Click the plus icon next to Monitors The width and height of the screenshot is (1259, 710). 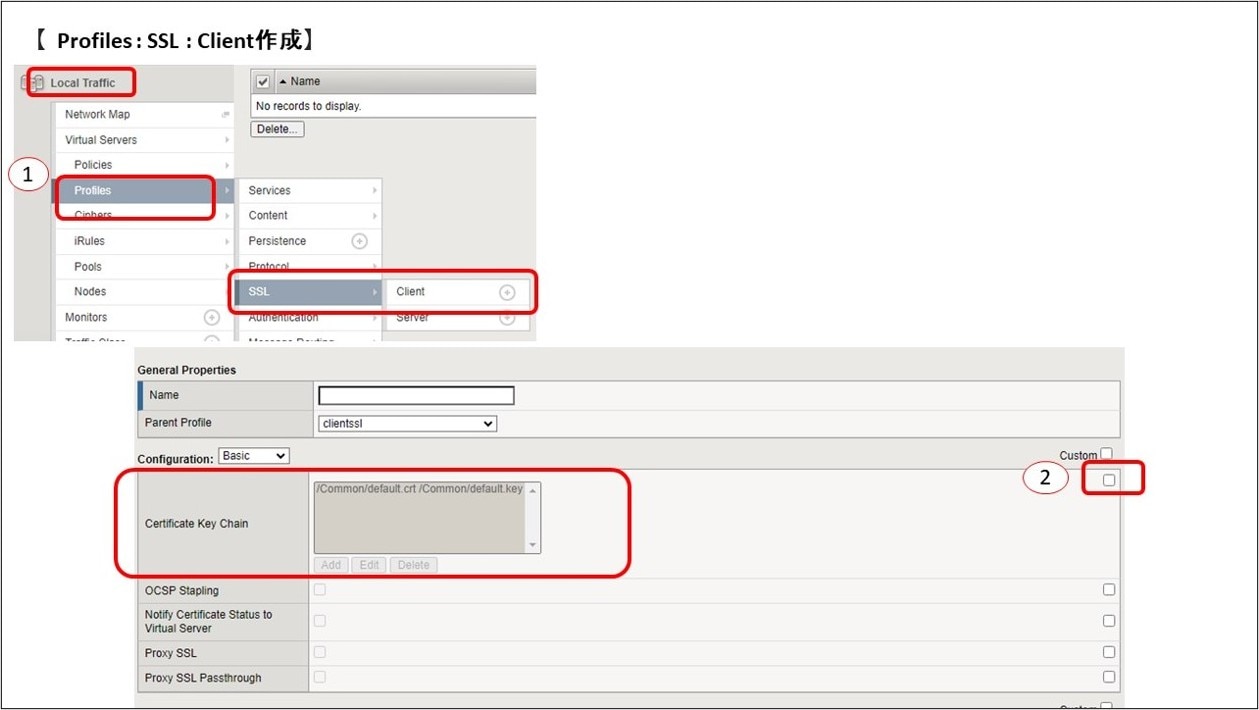[212, 317]
